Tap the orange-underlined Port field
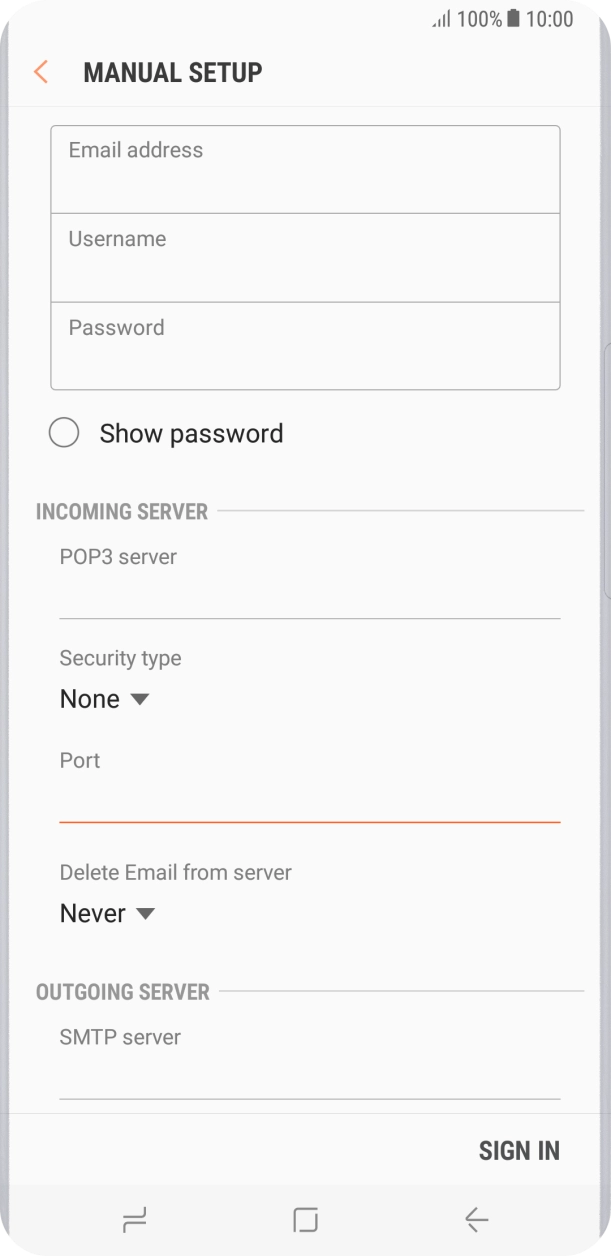The width and height of the screenshot is (611, 1256). pos(306,790)
